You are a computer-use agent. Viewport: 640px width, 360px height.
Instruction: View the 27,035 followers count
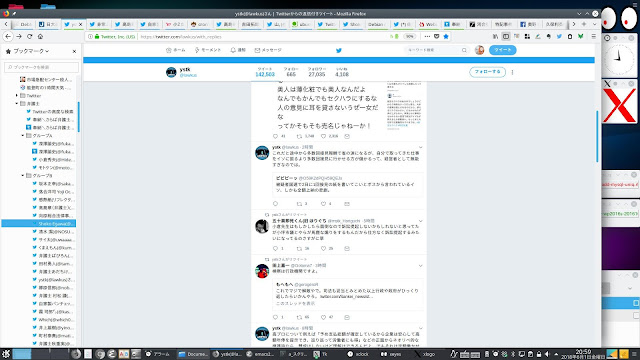tap(317, 72)
